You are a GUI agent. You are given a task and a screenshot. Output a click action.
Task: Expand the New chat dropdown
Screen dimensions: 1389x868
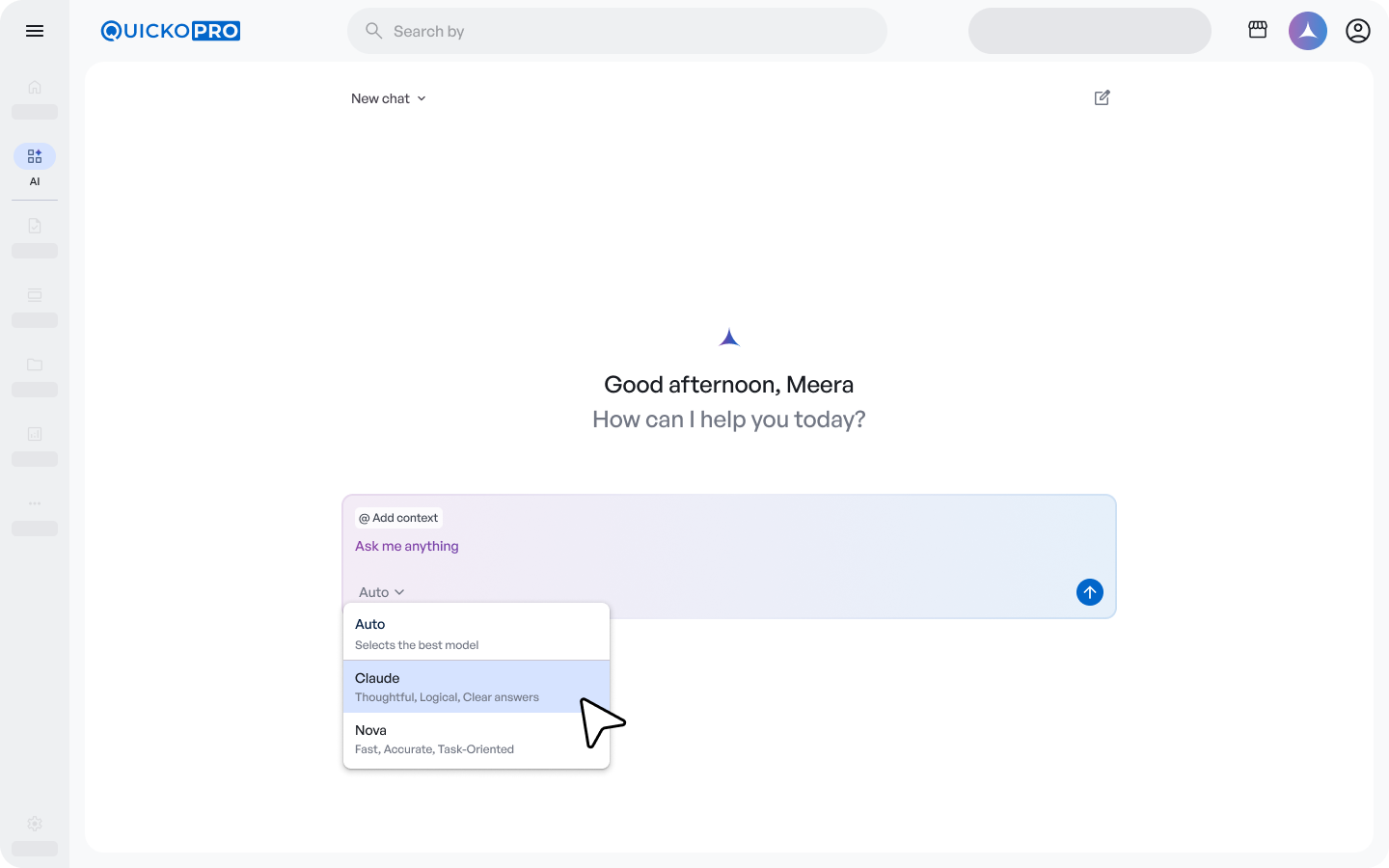click(389, 98)
